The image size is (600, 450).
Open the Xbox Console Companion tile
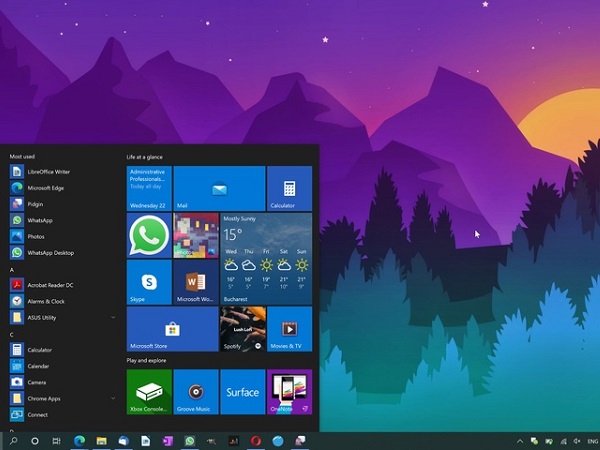(149, 392)
